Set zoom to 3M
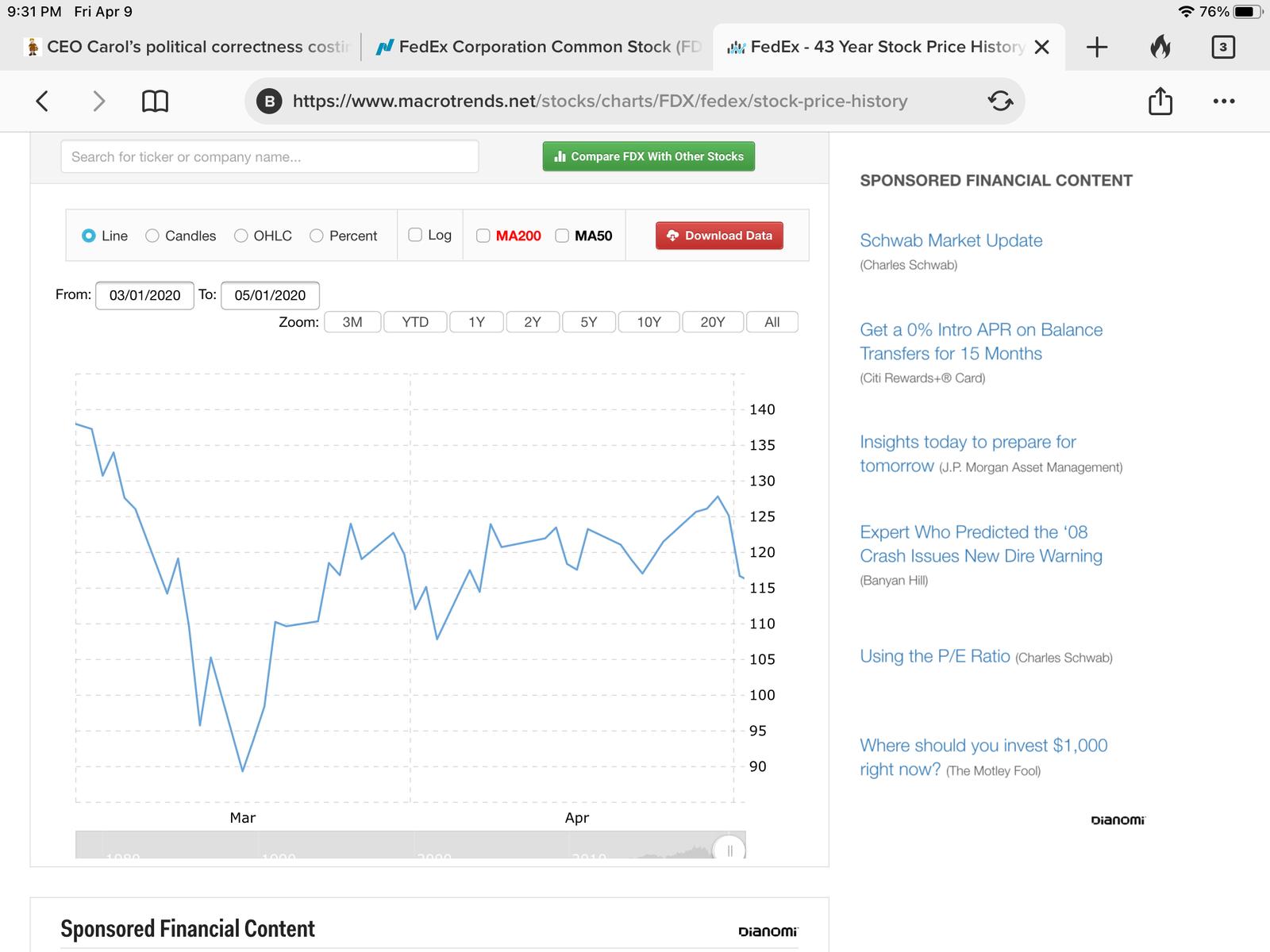This screenshot has height=952, width=1270. [x=352, y=322]
